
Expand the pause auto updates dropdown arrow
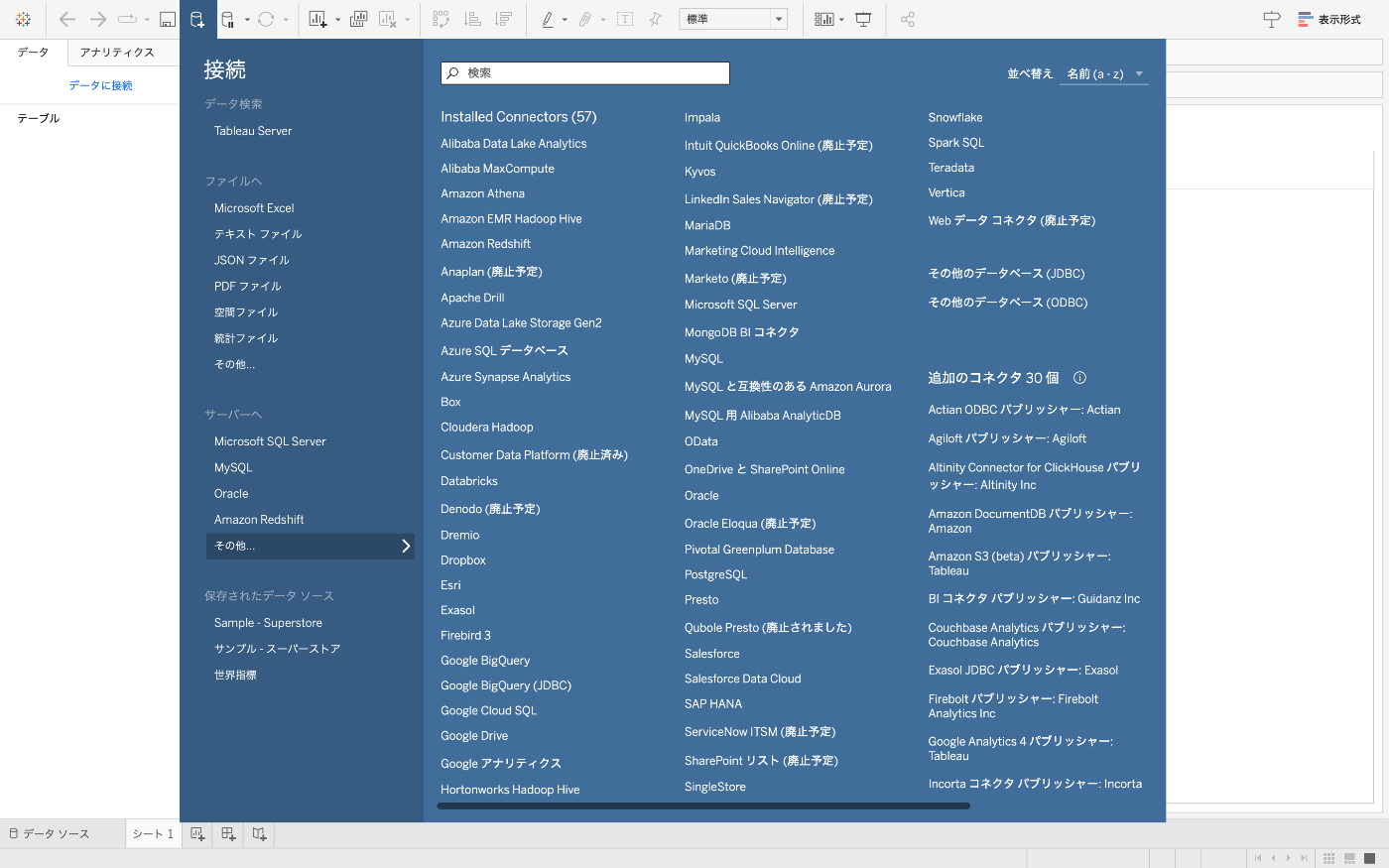[x=247, y=20]
